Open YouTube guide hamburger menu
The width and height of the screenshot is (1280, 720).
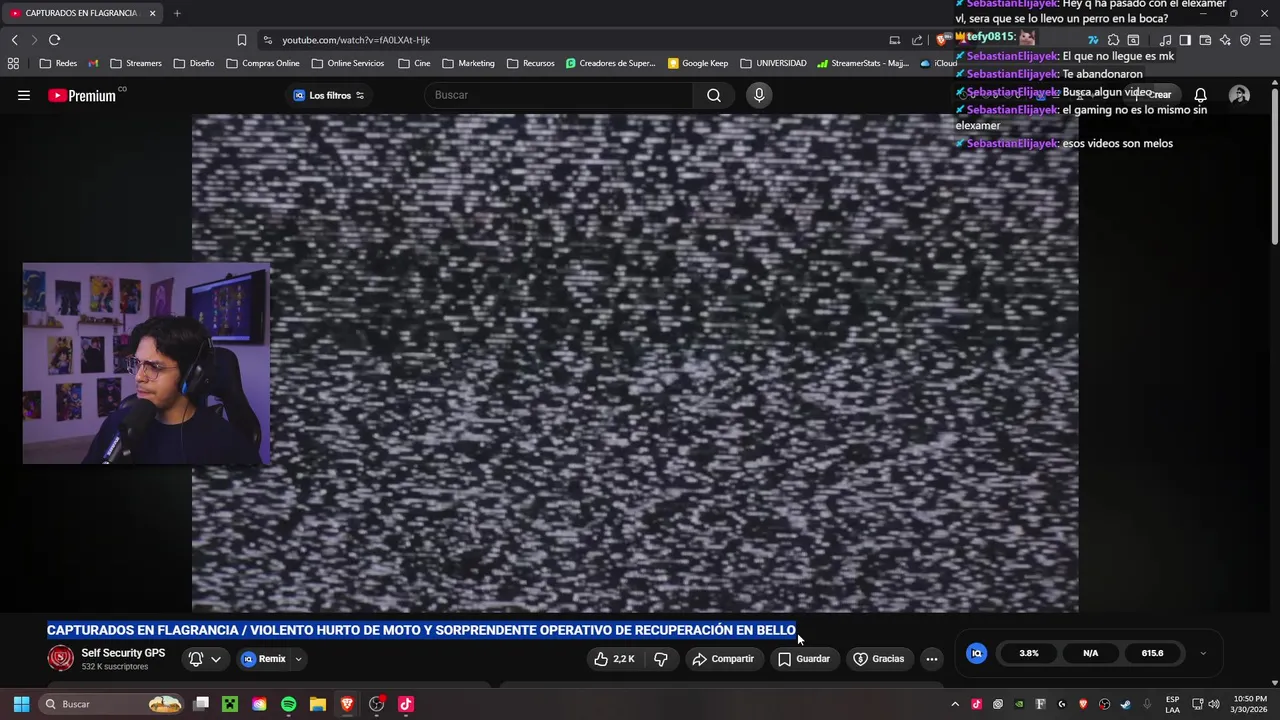pos(24,95)
